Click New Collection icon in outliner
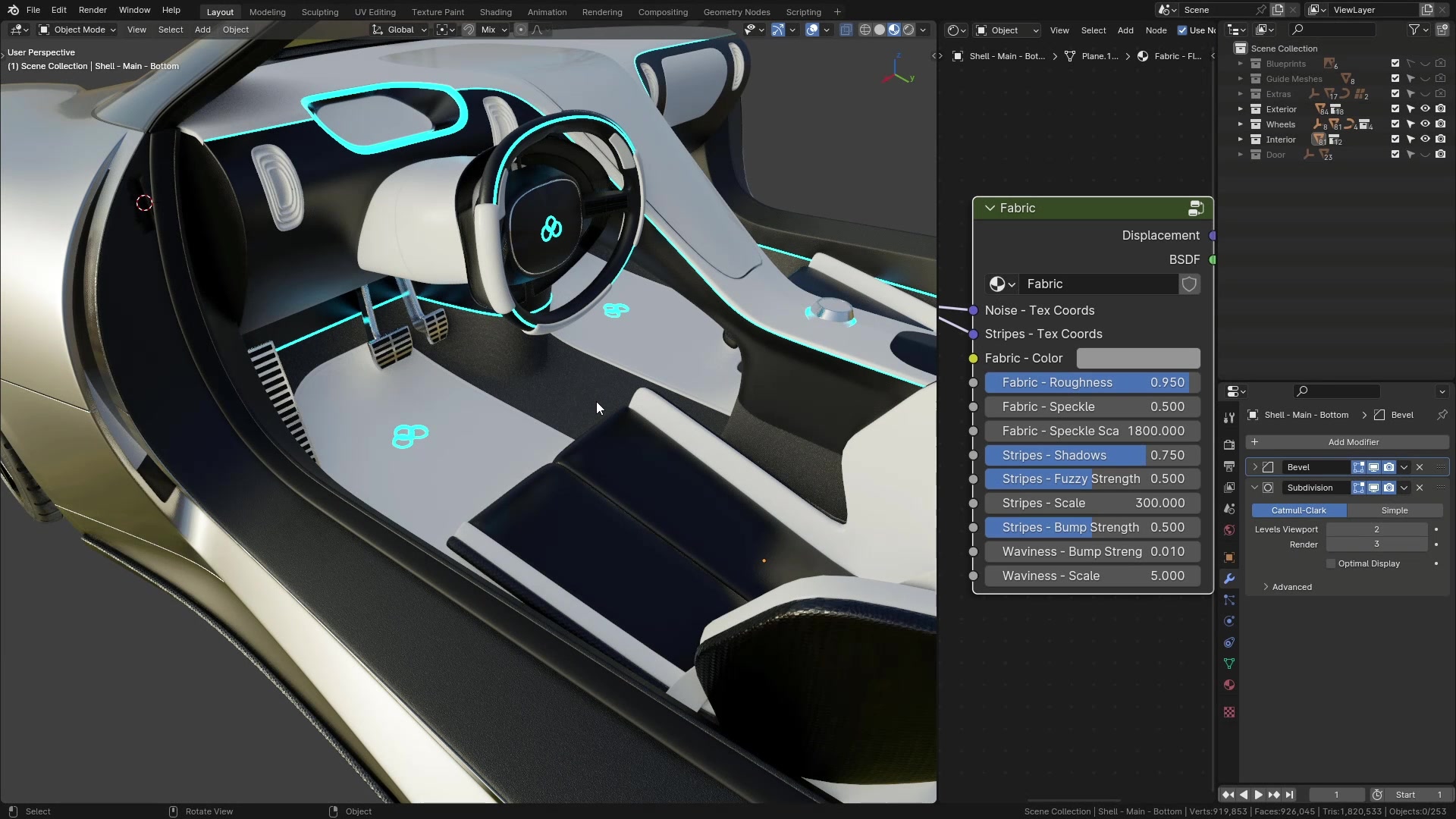This screenshot has width=1456, height=819. point(1442,30)
